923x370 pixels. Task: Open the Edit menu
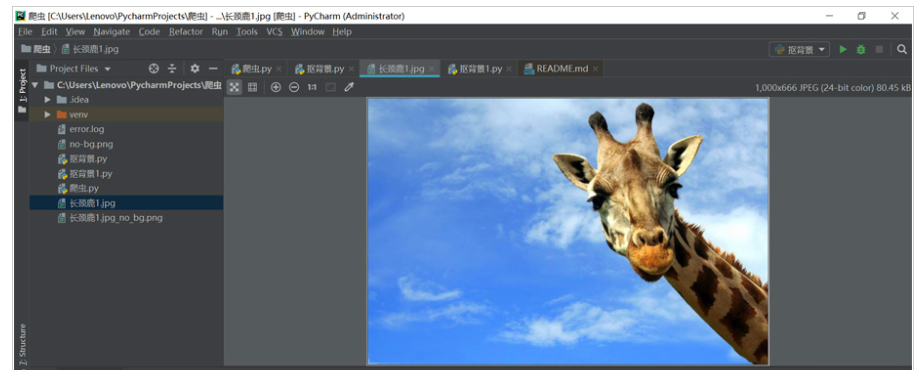point(49,32)
